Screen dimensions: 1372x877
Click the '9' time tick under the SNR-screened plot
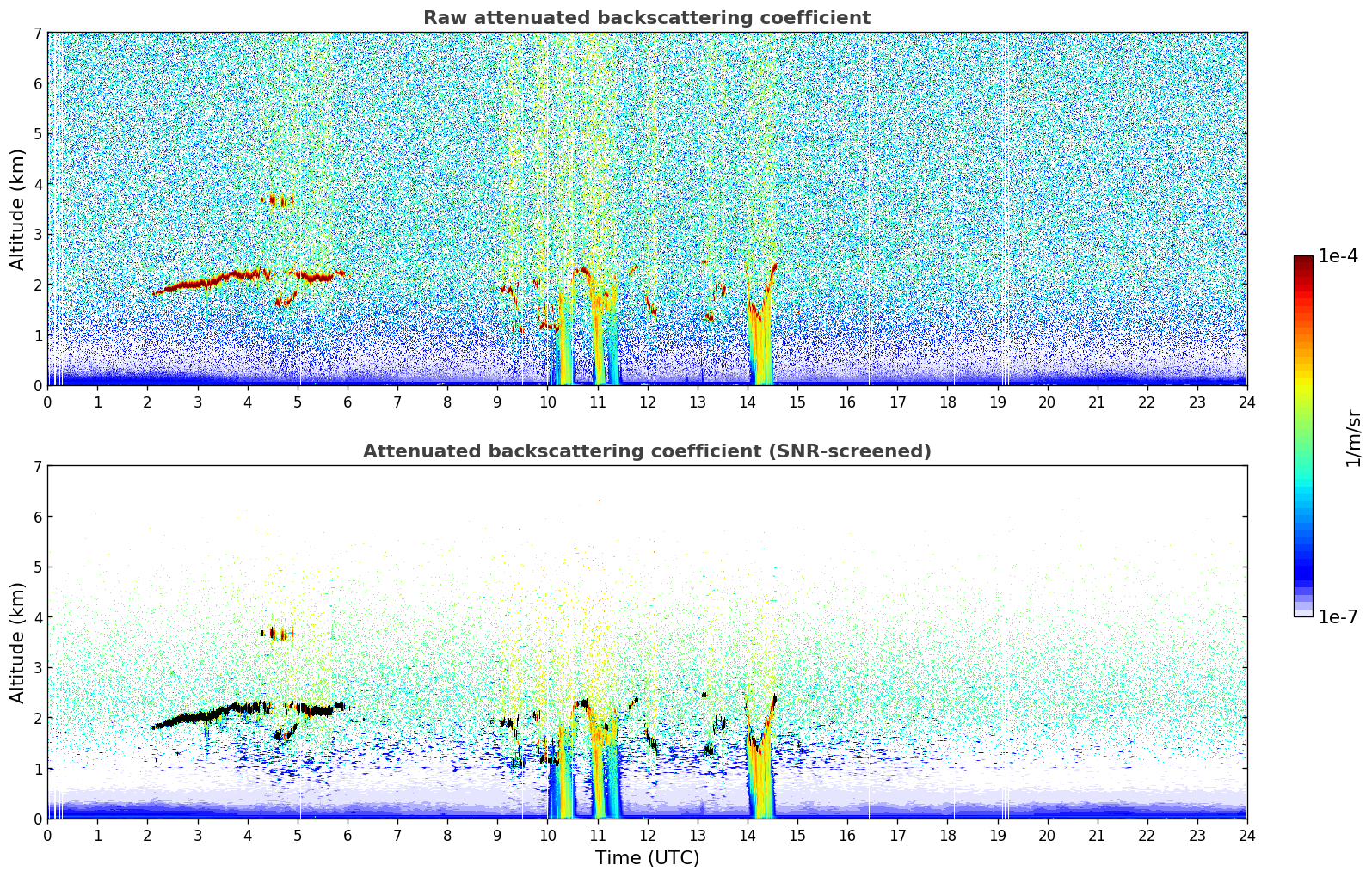(x=497, y=835)
